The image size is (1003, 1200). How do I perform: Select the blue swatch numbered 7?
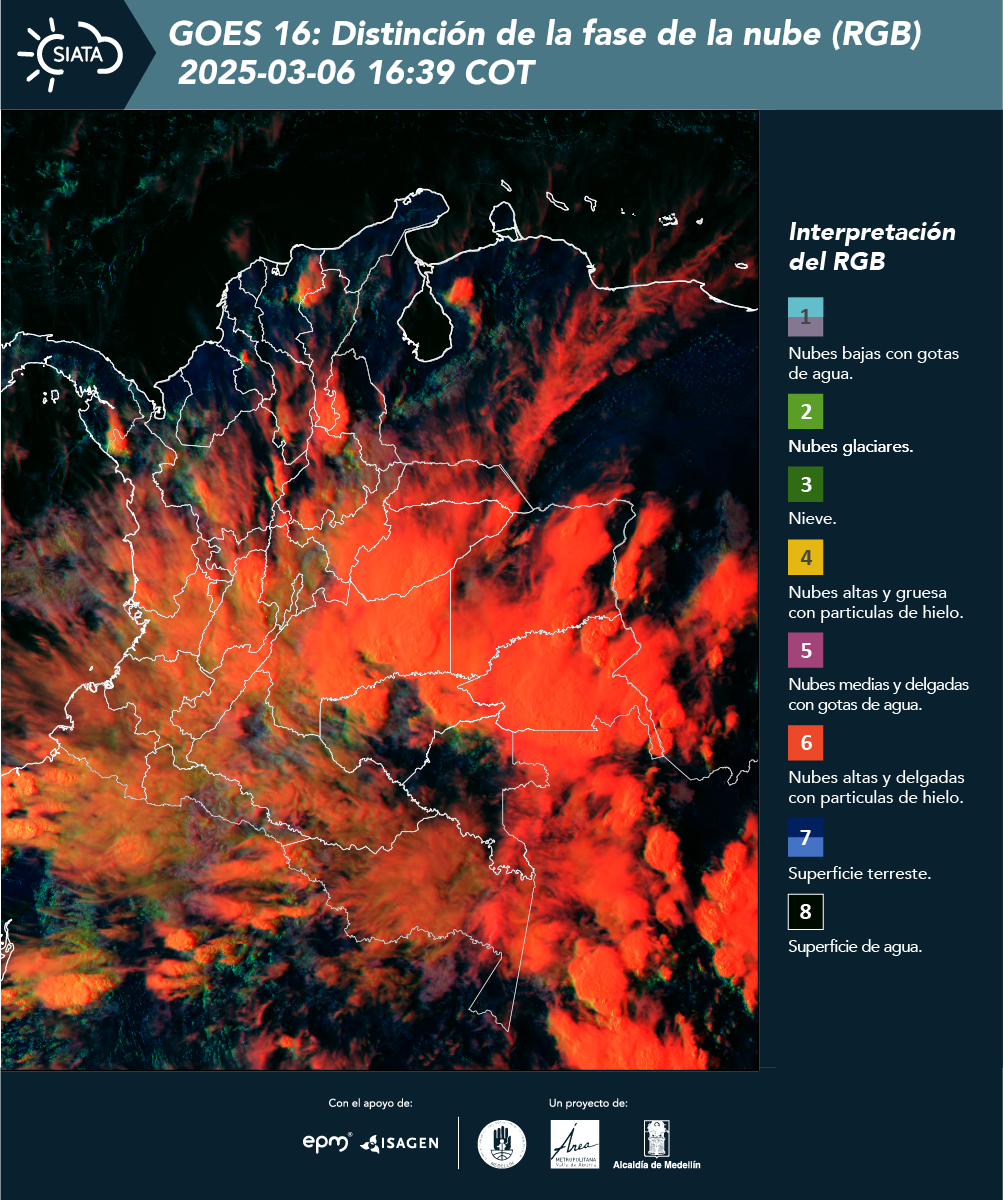tap(805, 838)
